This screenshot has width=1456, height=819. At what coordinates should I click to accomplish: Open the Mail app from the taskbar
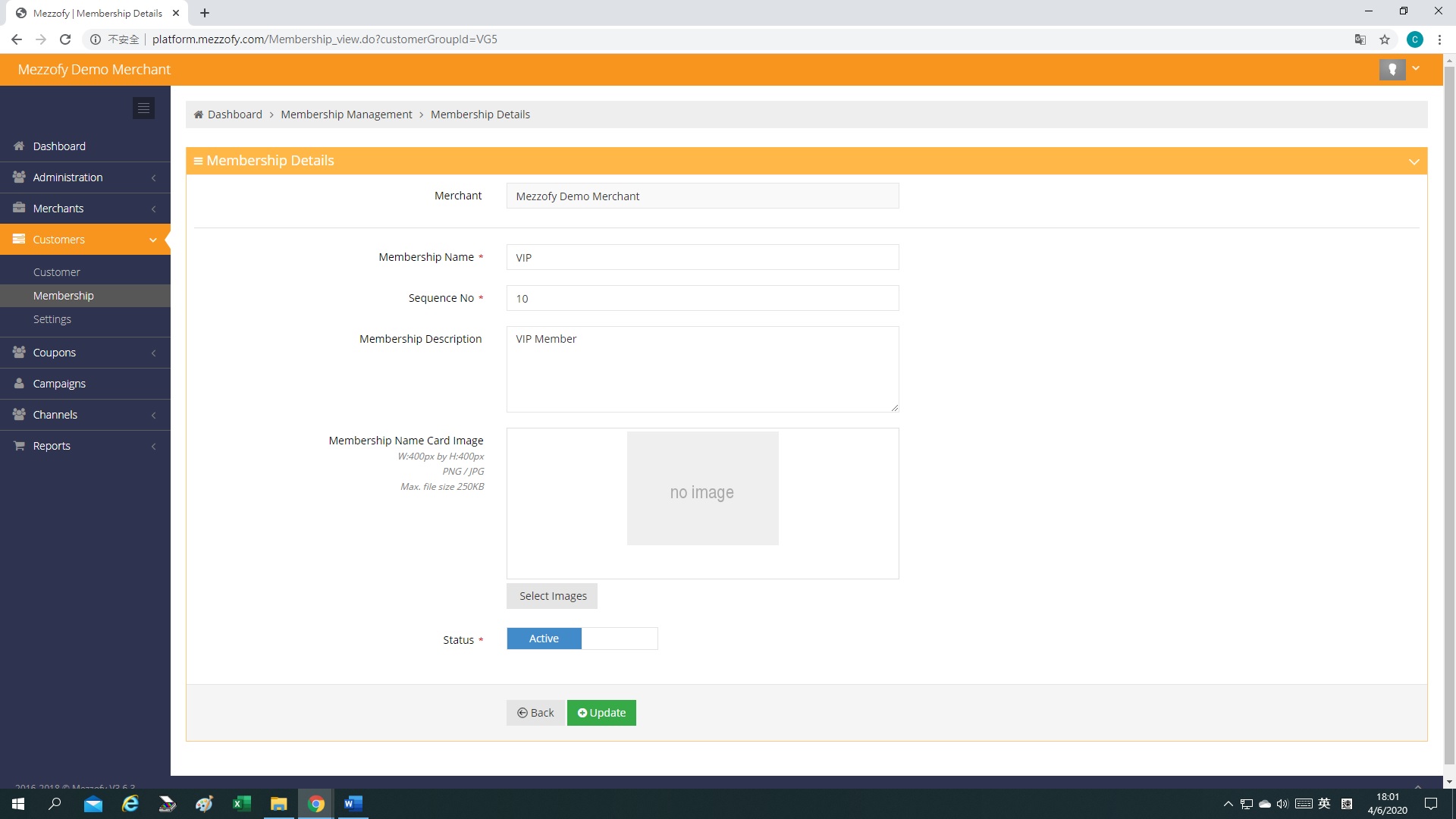(x=93, y=804)
